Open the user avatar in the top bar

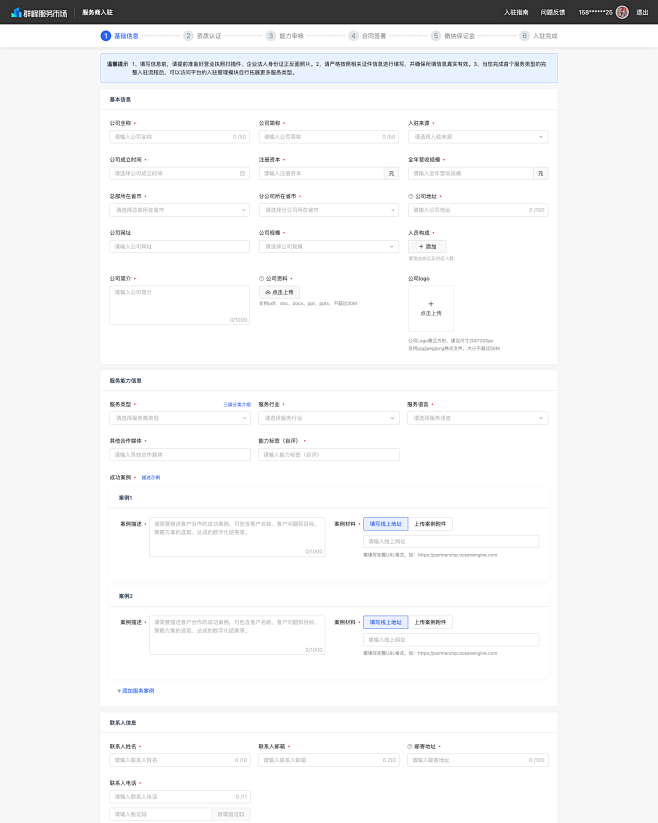click(x=622, y=12)
